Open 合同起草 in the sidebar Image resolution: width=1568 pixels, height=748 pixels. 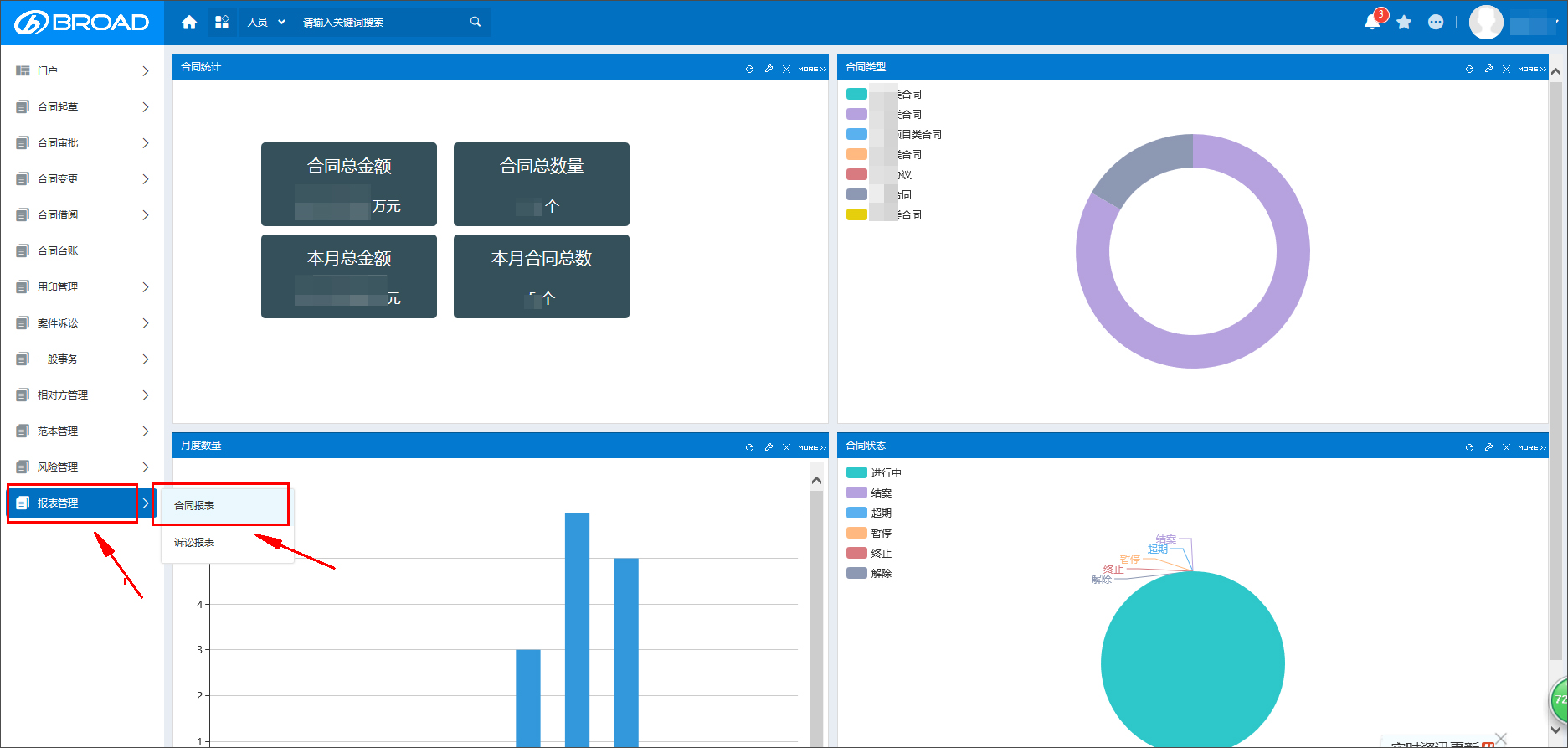tap(82, 107)
